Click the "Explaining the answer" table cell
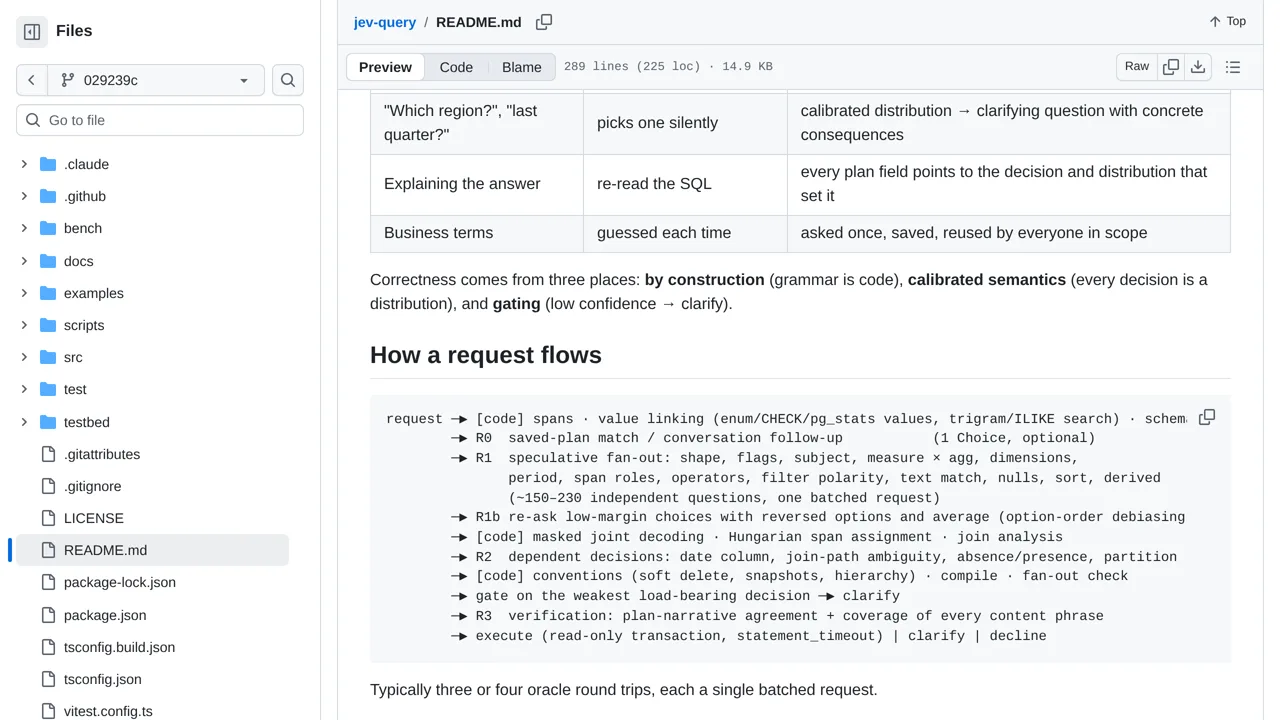The height and width of the screenshot is (720, 1280). click(477, 184)
